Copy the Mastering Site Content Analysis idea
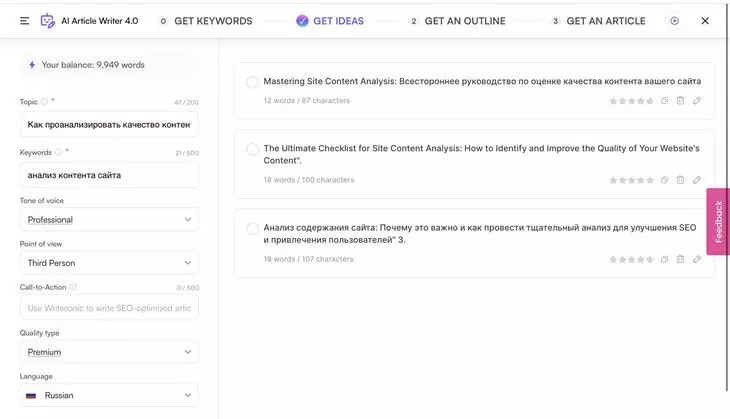The image size is (730, 419). [664, 101]
